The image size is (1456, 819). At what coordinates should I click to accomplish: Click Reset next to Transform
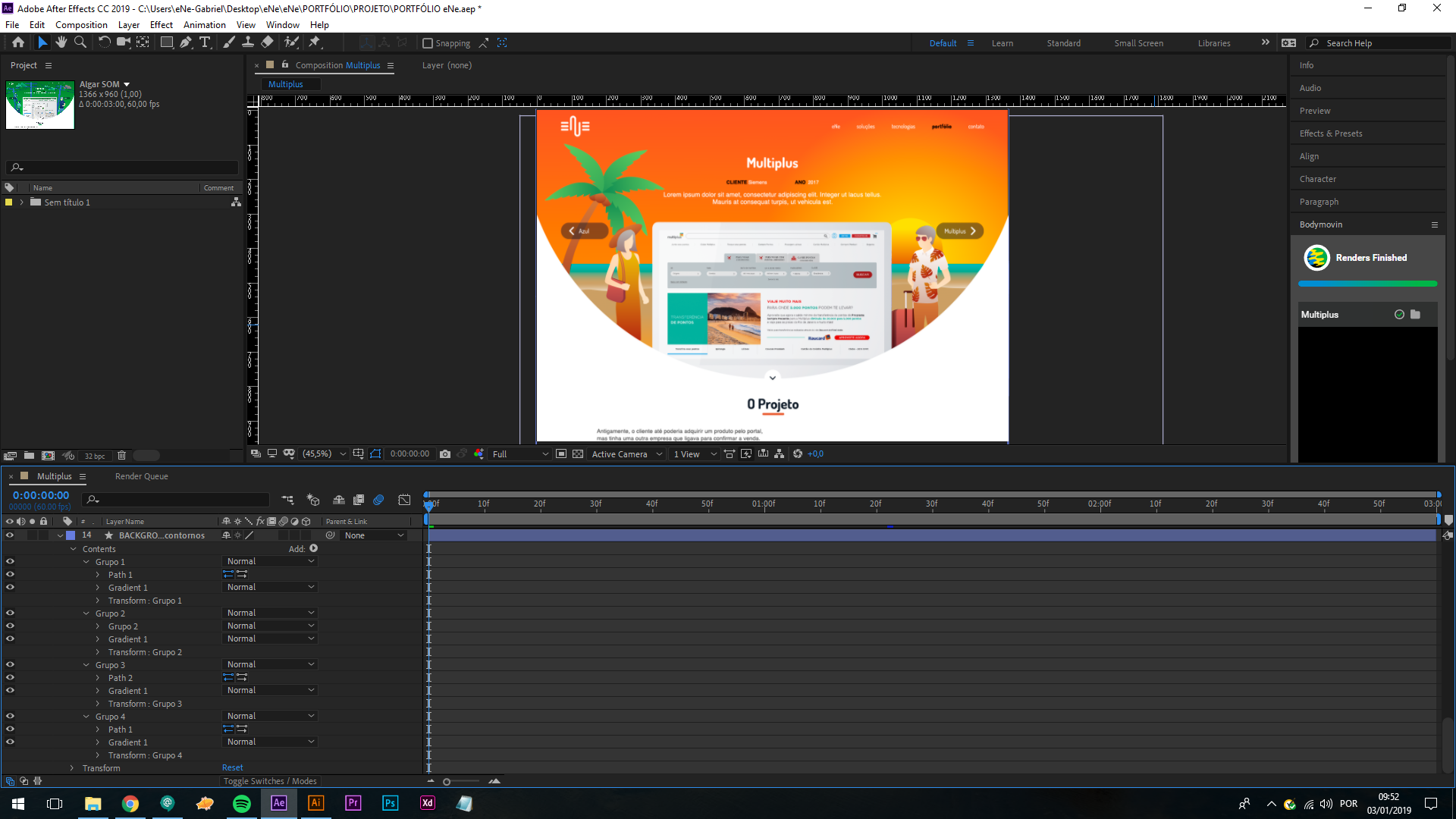pos(233,768)
